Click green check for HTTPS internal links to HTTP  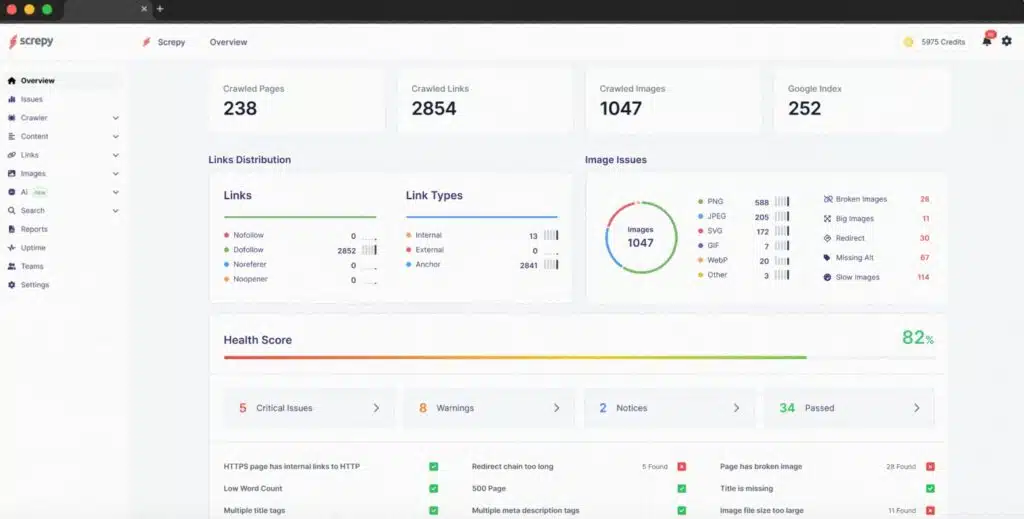pyautogui.click(x=433, y=467)
